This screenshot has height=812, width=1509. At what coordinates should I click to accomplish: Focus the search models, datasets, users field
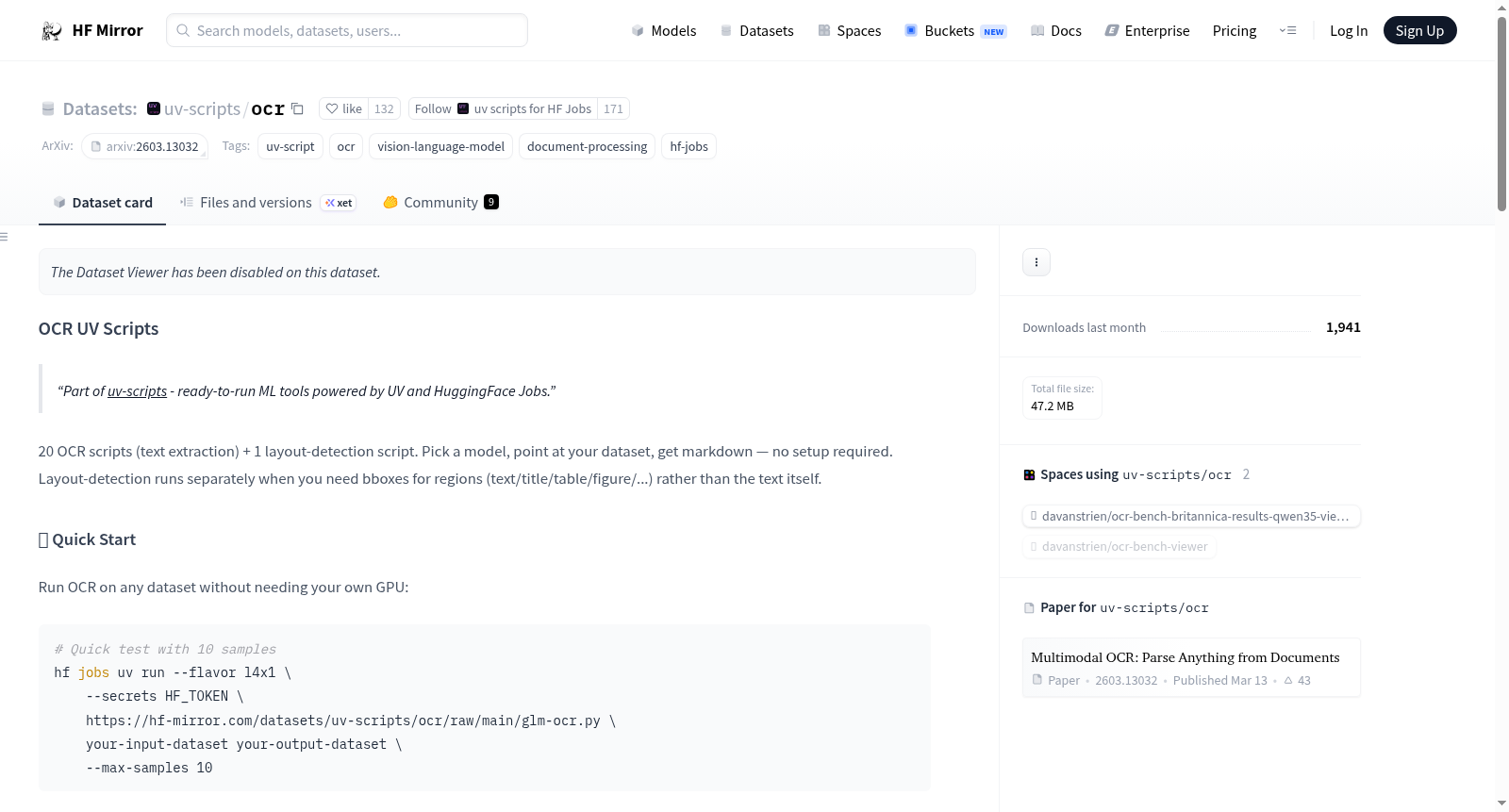tap(347, 30)
